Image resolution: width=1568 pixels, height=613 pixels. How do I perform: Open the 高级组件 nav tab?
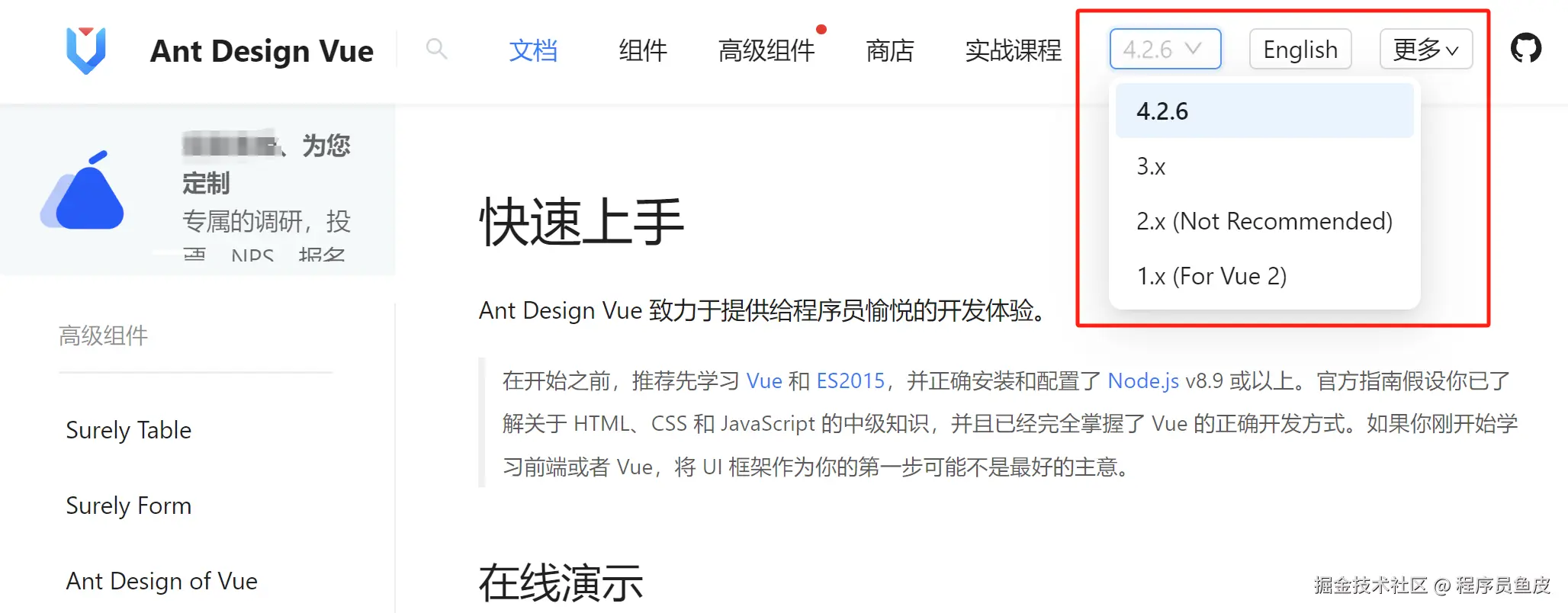[x=766, y=50]
